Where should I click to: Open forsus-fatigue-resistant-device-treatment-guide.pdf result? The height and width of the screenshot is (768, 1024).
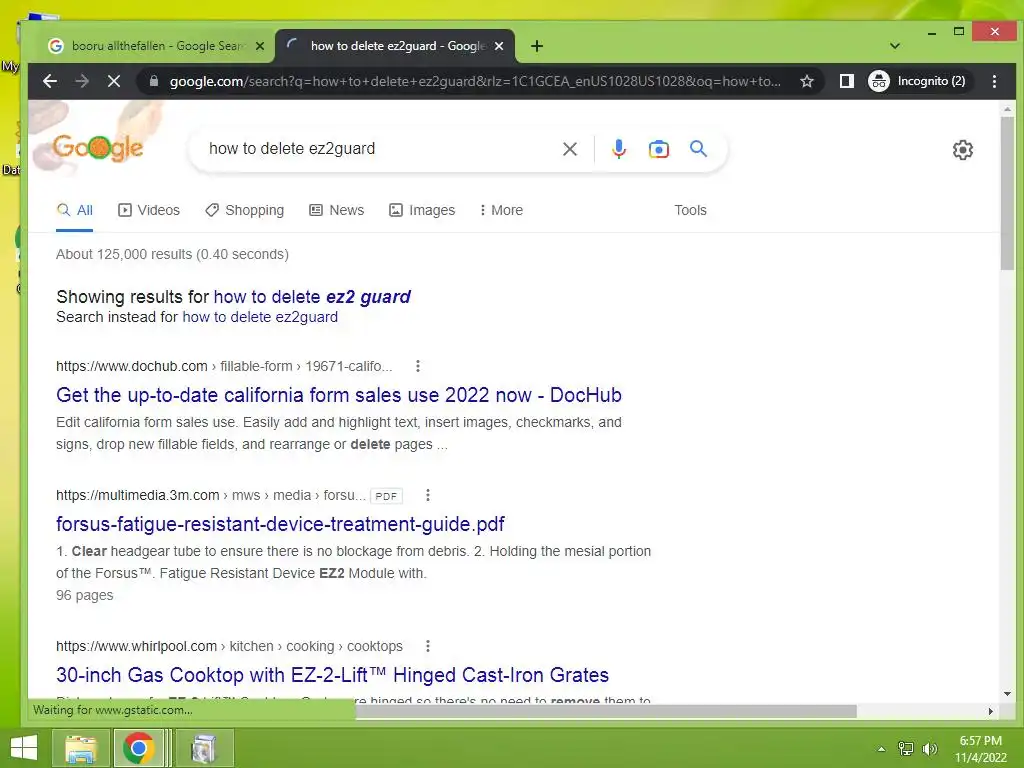pos(280,524)
